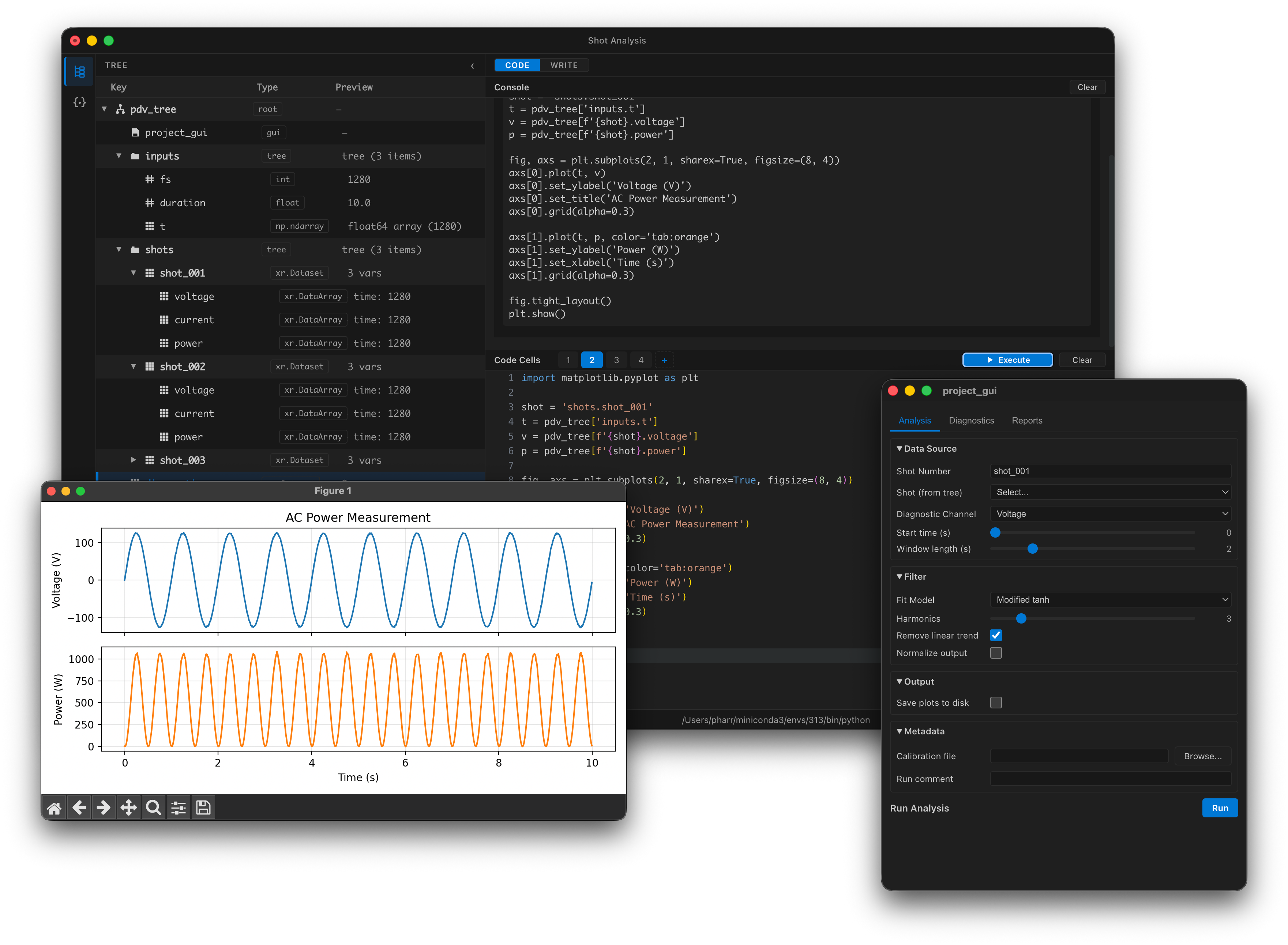Click the Harmonics slider handle
Viewport: 1288px width, 945px height.
1021,619
